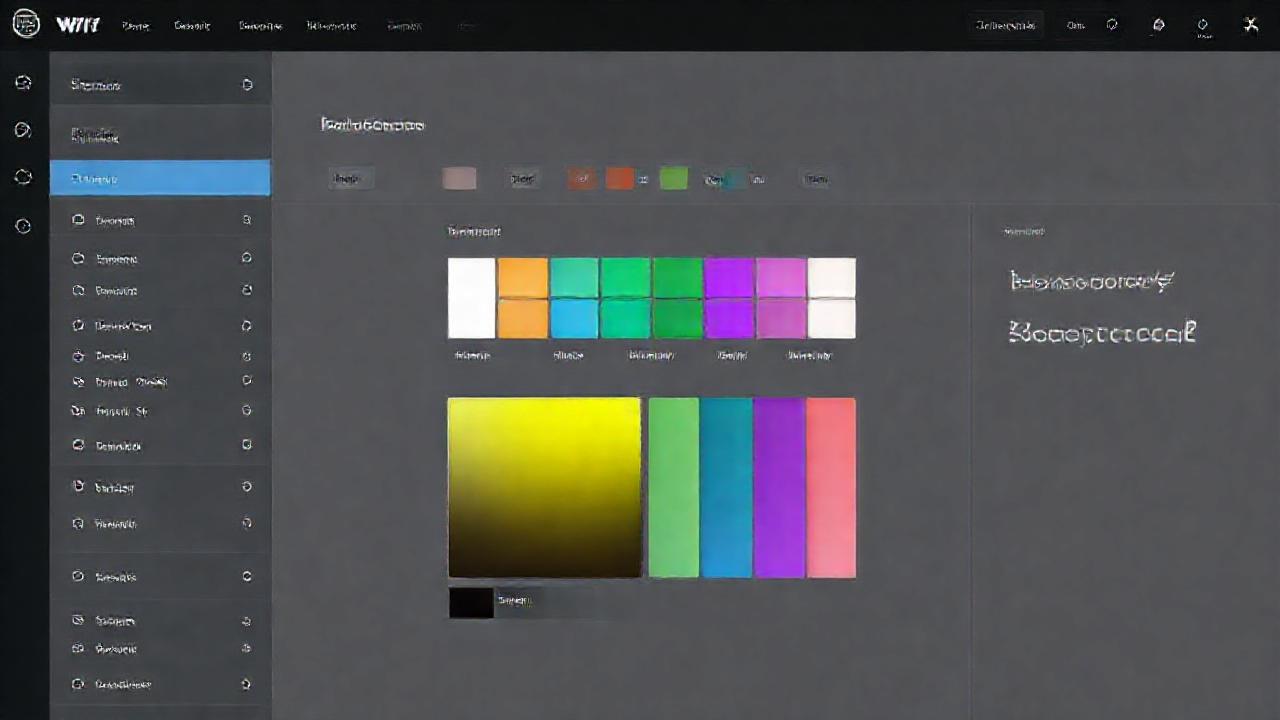Open the bottom icon in the left rail

click(23, 226)
